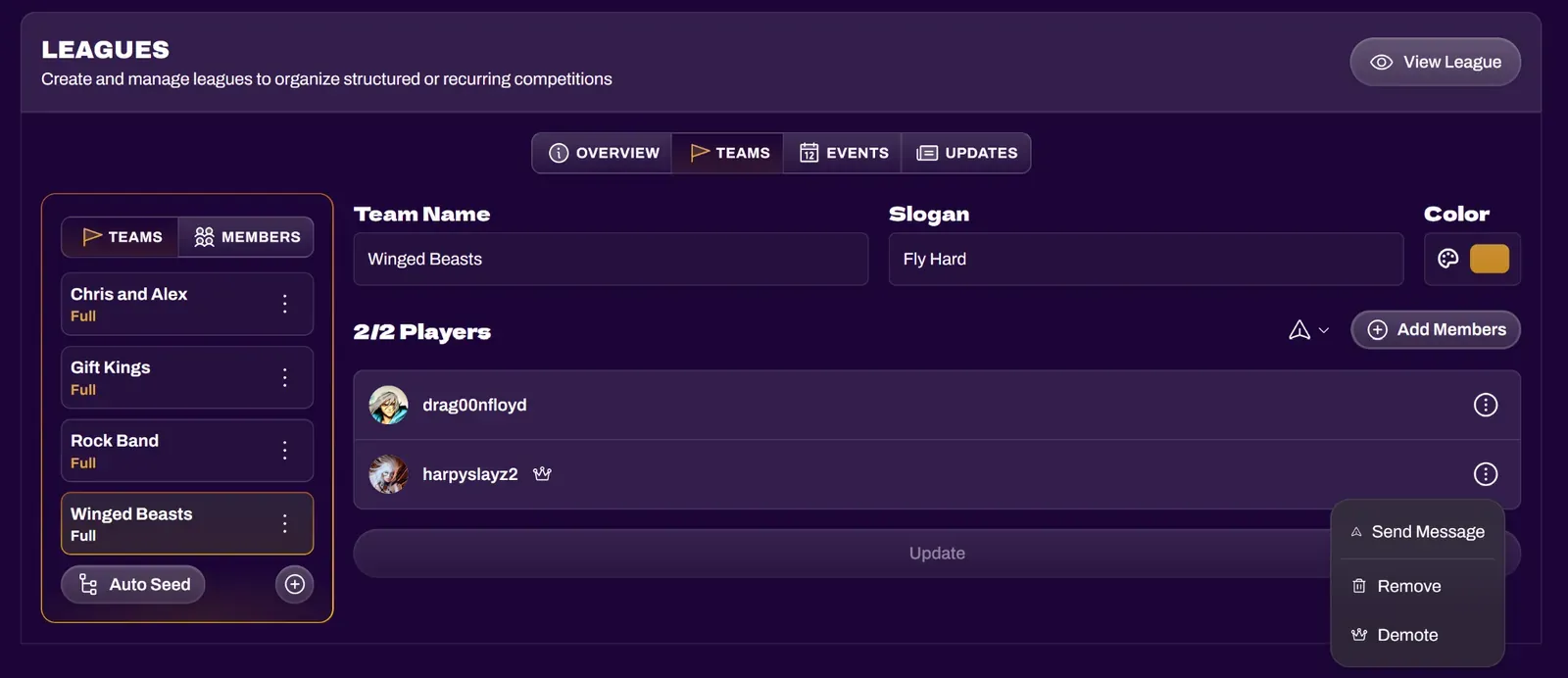This screenshot has height=678, width=1568.
Task: Open the three-dot options for harpyslayz2
Action: (1485, 473)
